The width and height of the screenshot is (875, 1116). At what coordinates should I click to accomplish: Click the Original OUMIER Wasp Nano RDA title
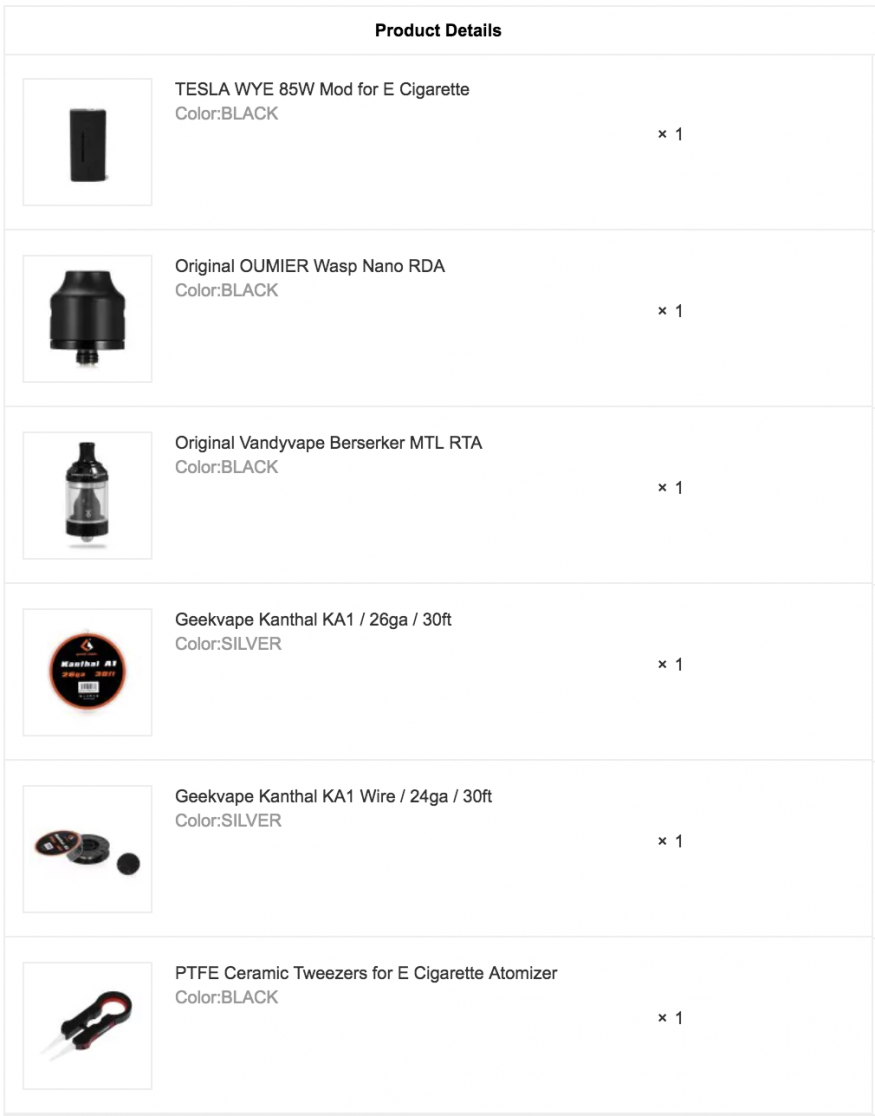tap(310, 266)
